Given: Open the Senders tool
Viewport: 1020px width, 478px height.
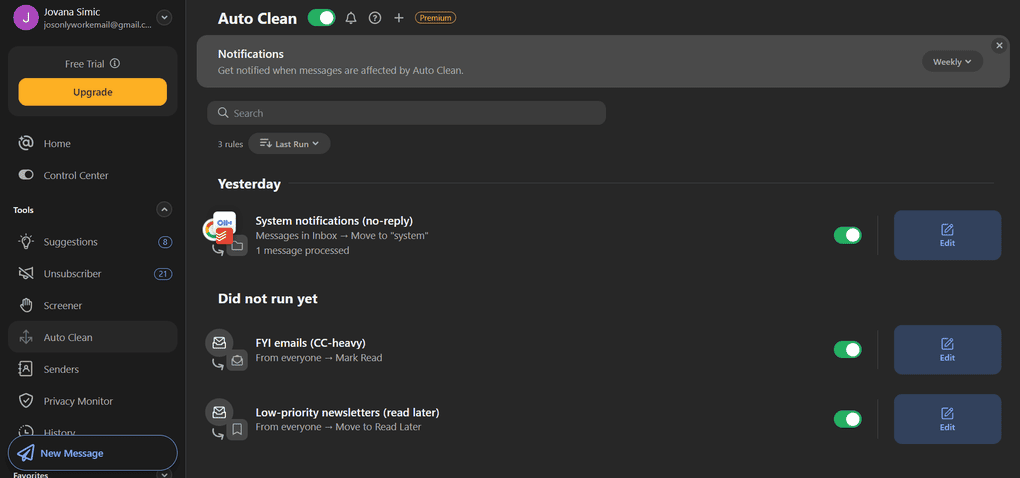Looking at the screenshot, I should (x=92, y=369).
